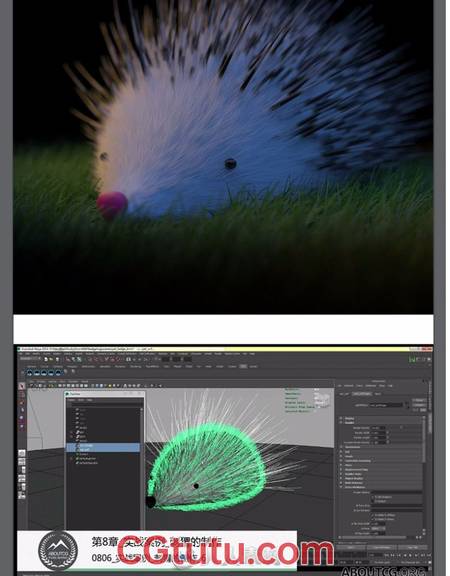Select the upper highlighted row in Outliner
This screenshot has width=450, height=576.
[103, 445]
